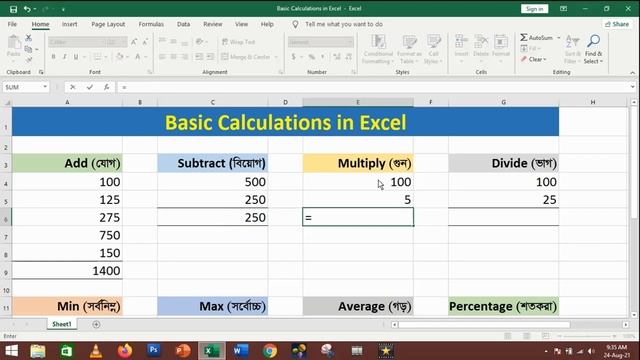Click the Enter checkmark in formula bar

click(90, 87)
